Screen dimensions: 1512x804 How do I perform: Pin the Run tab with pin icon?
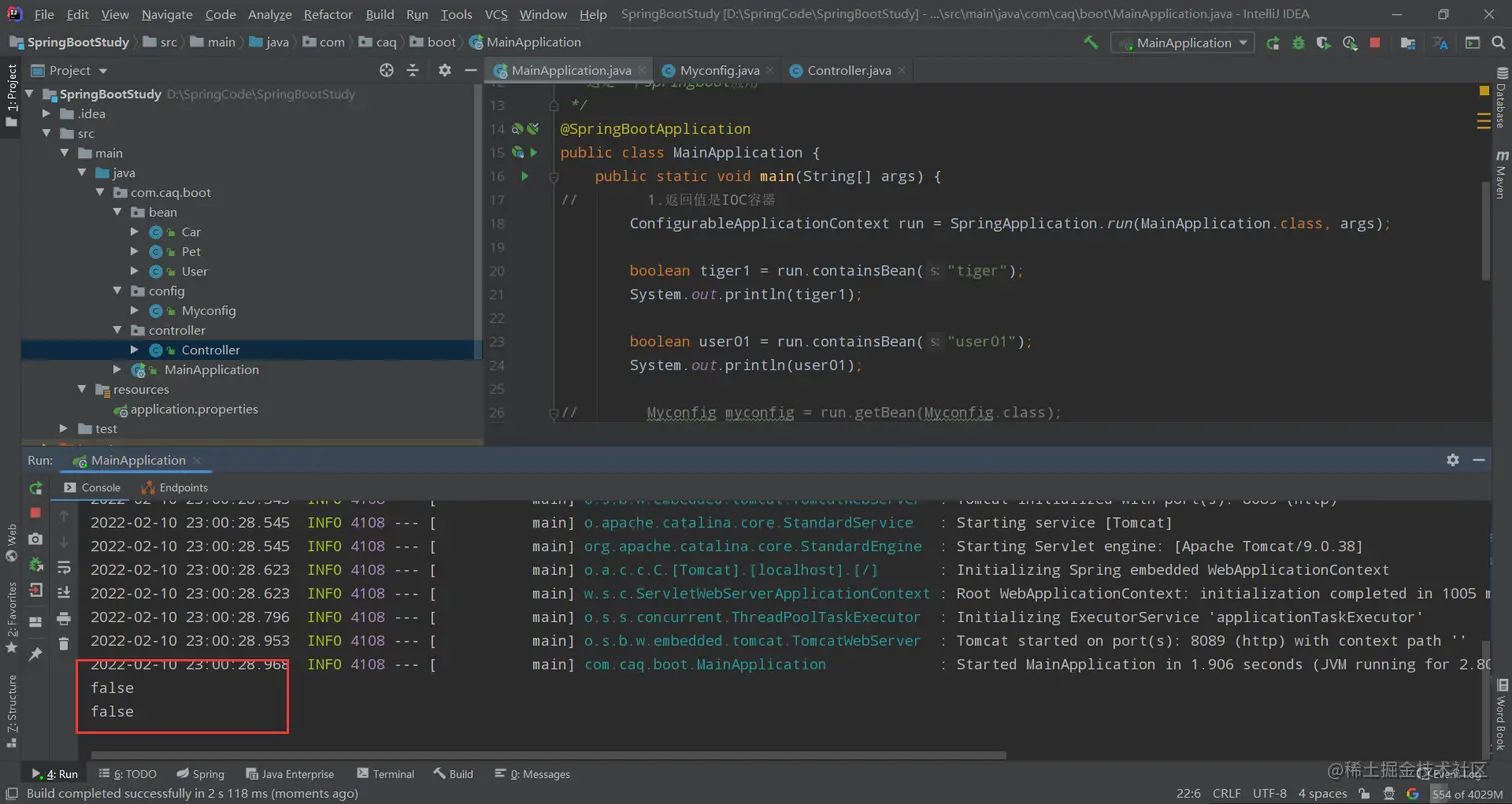point(36,654)
